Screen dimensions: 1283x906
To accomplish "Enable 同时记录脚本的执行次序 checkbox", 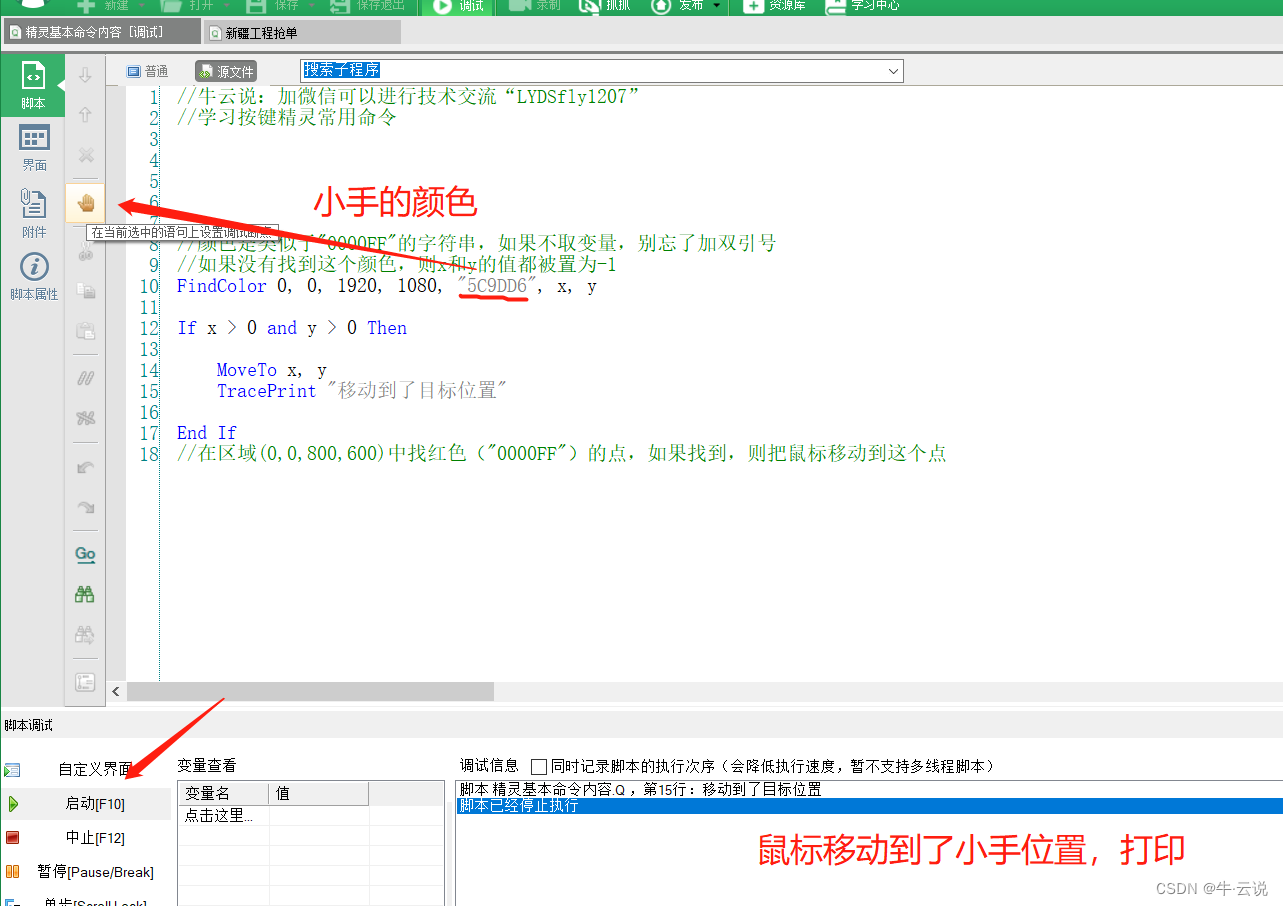I will (539, 767).
